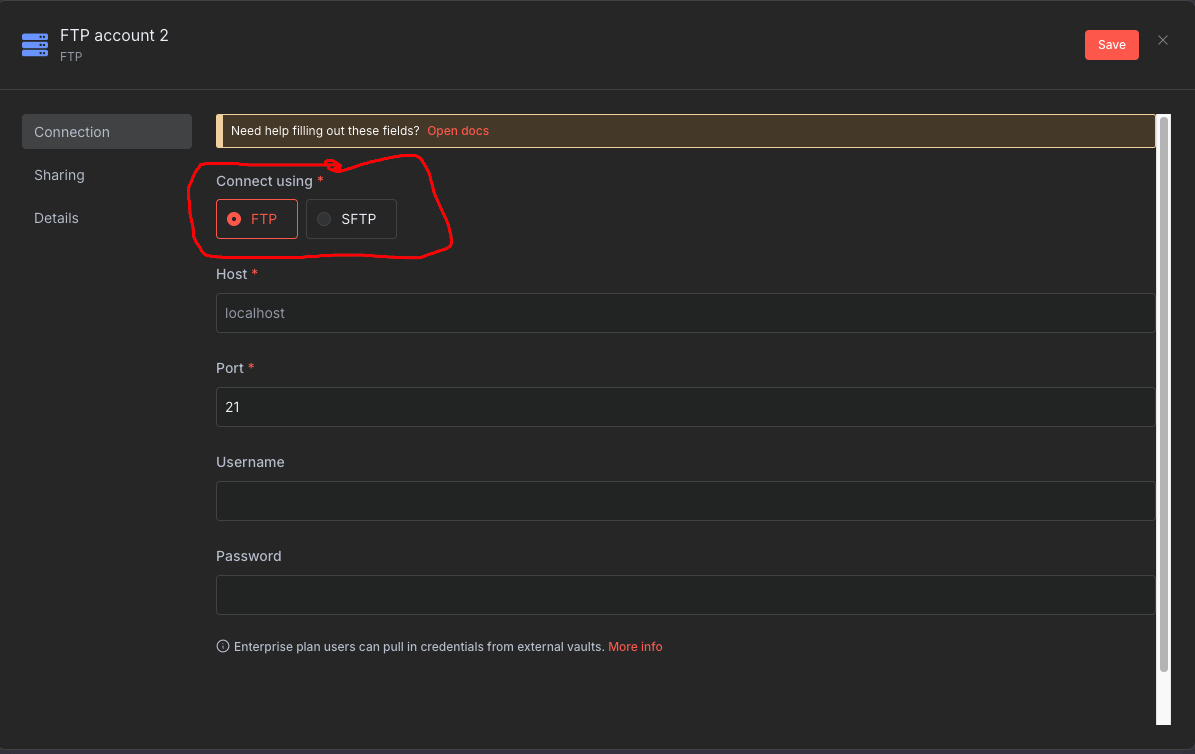Image resolution: width=1195 pixels, height=754 pixels.
Task: Click the Connect using field label
Action: coord(264,181)
